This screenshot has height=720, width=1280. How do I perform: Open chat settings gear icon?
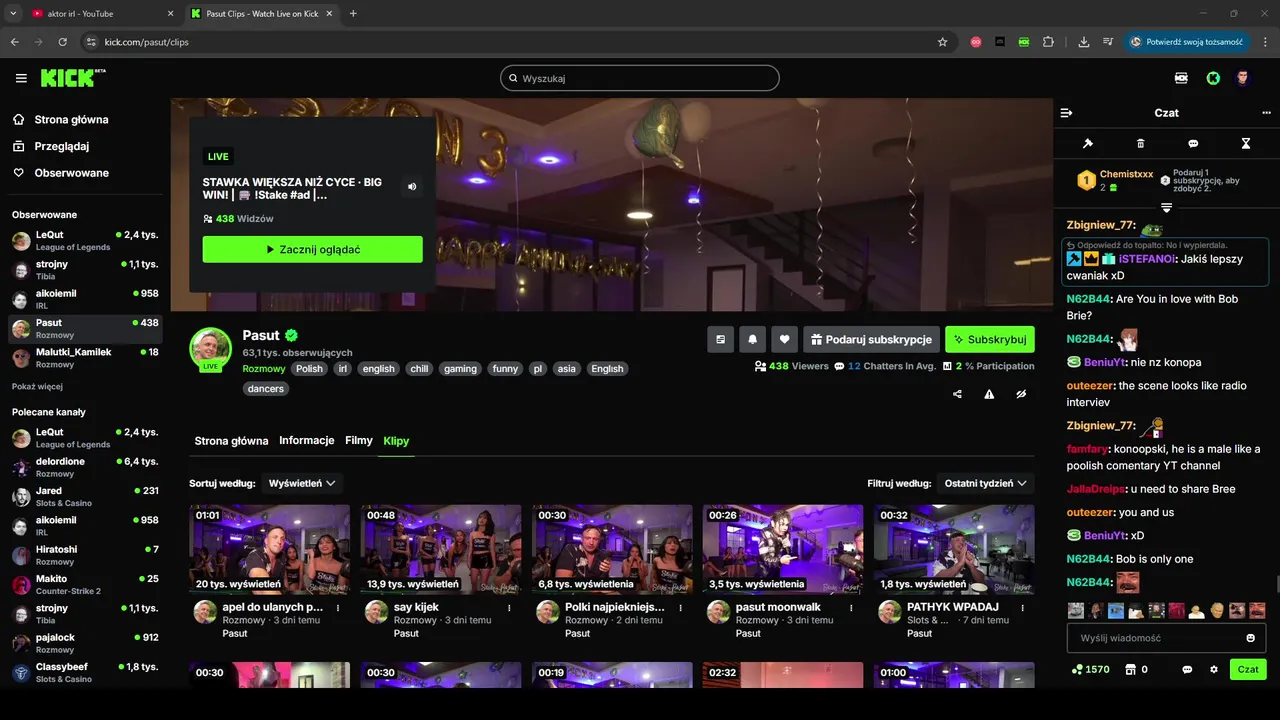coord(1214,669)
